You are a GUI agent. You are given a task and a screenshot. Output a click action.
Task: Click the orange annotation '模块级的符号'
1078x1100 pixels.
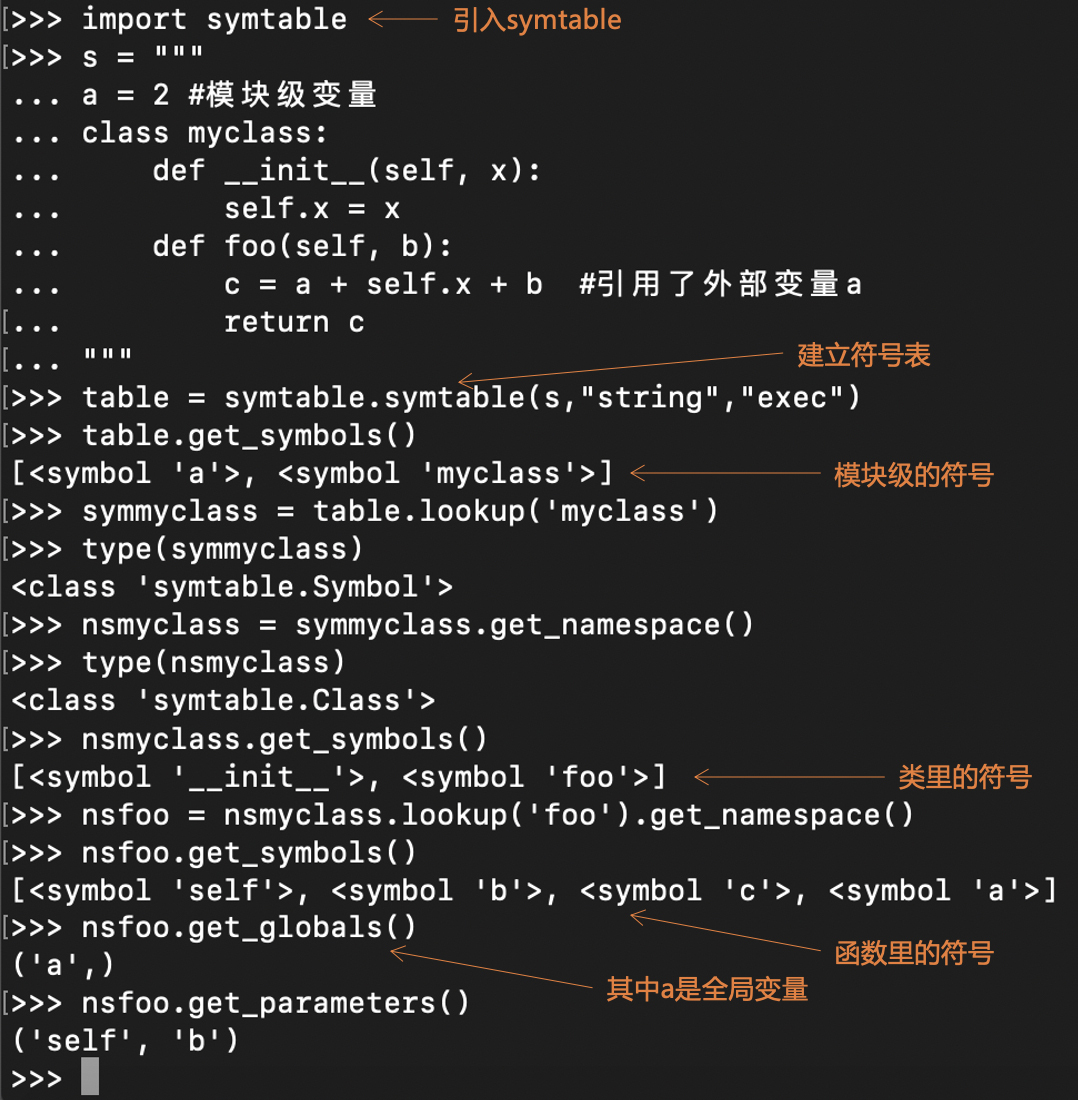point(913,474)
